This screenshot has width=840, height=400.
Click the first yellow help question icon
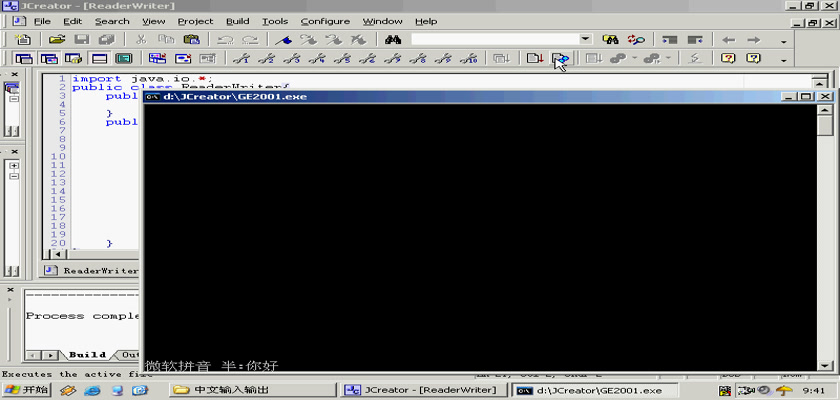click(728, 58)
